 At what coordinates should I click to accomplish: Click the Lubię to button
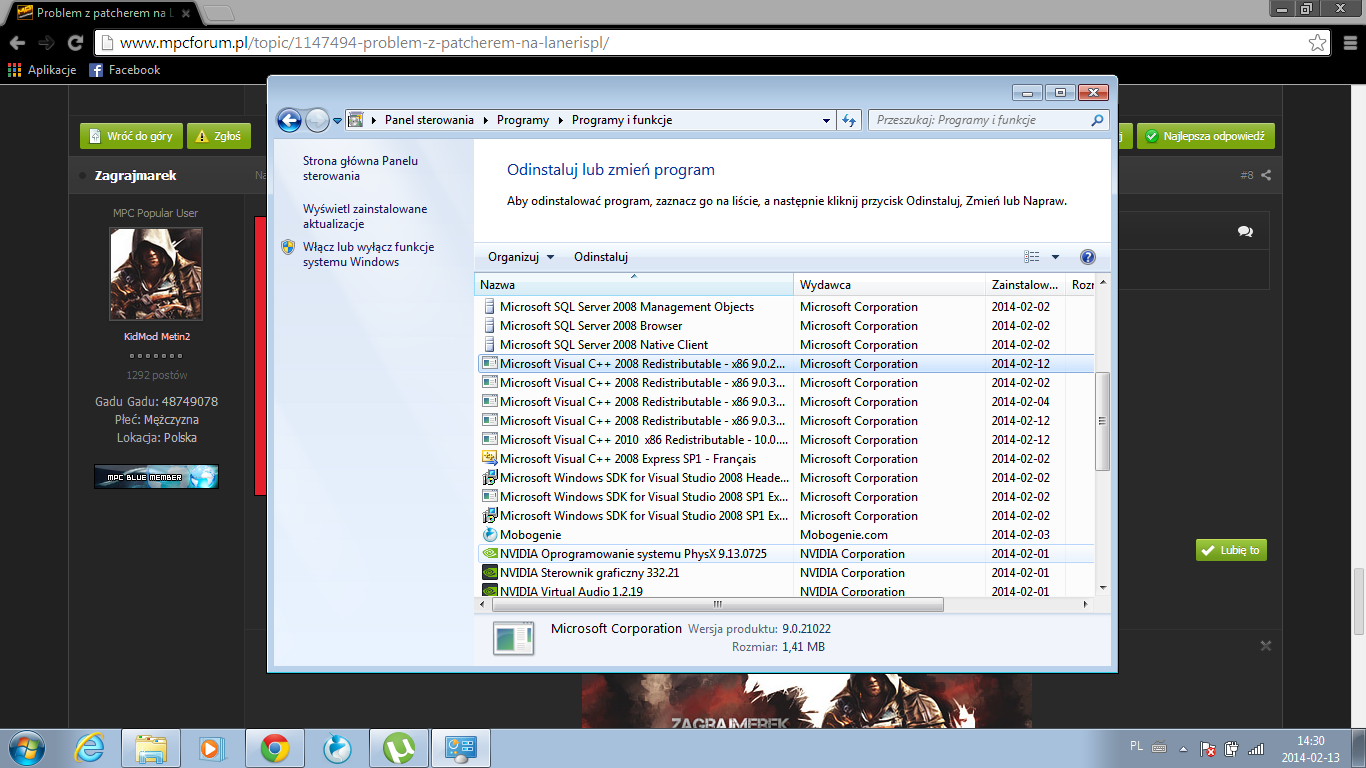(1231, 550)
